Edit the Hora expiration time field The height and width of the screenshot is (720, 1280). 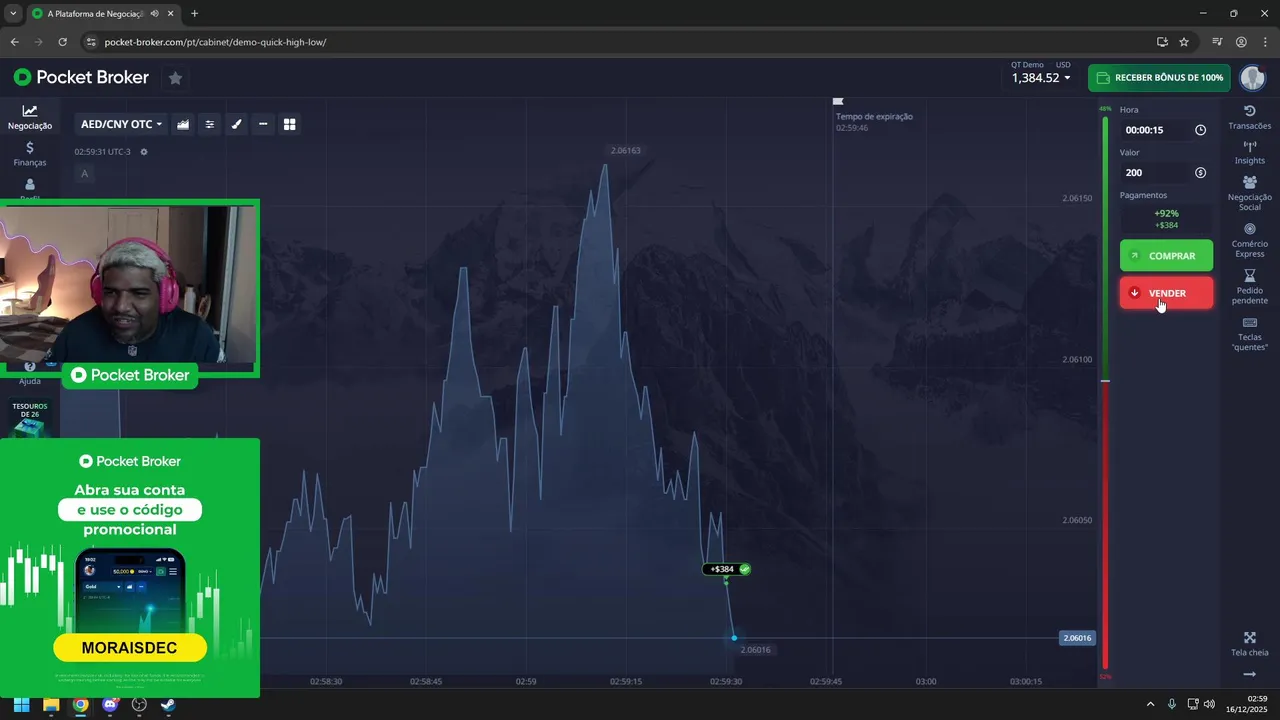pyautogui.click(x=1166, y=130)
